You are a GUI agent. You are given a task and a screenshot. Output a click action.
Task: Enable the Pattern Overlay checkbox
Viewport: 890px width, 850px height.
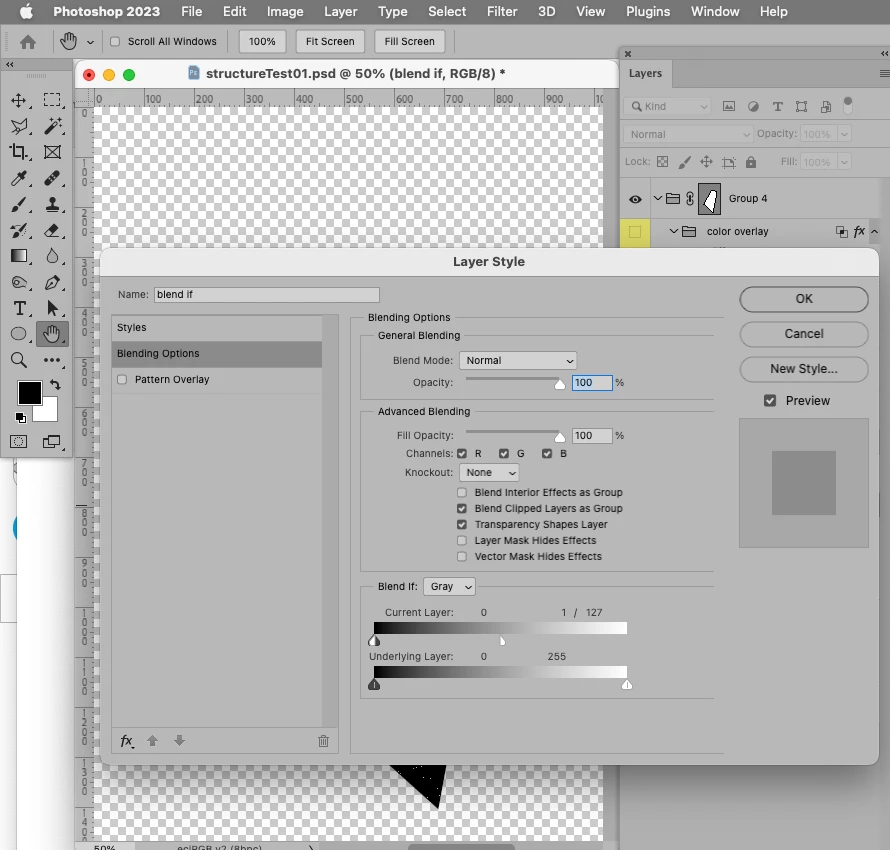pyautogui.click(x=122, y=379)
